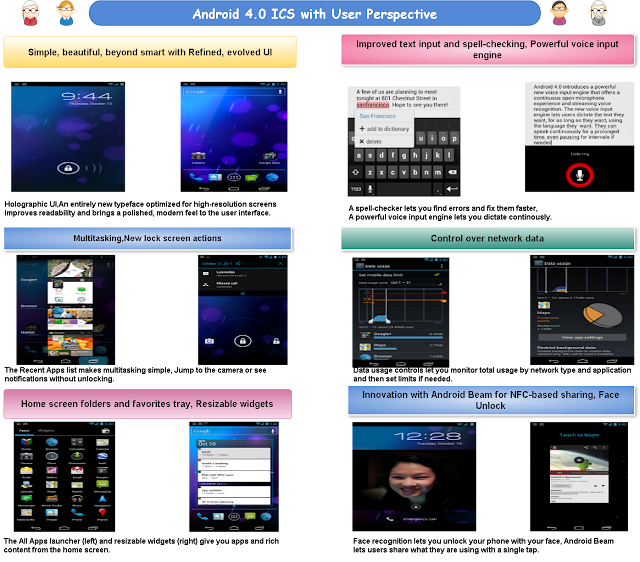Tap the Back button in the All Apps navigation bar
This screenshot has width=640, height=562.
point(36,528)
